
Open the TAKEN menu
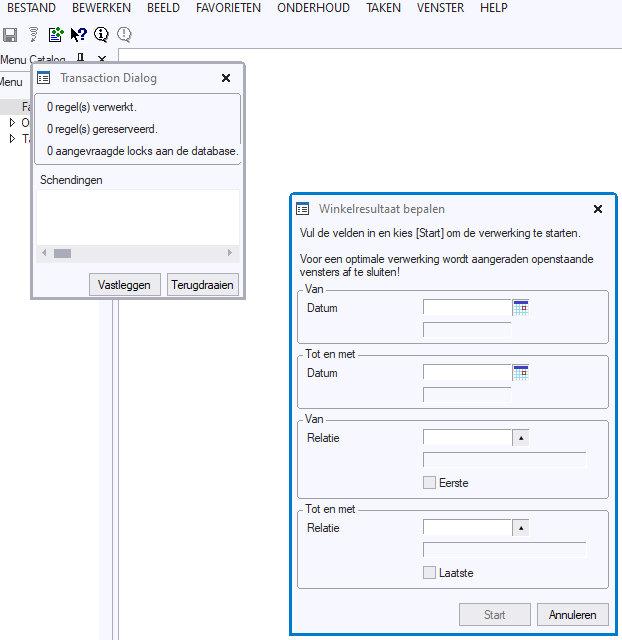tap(383, 8)
